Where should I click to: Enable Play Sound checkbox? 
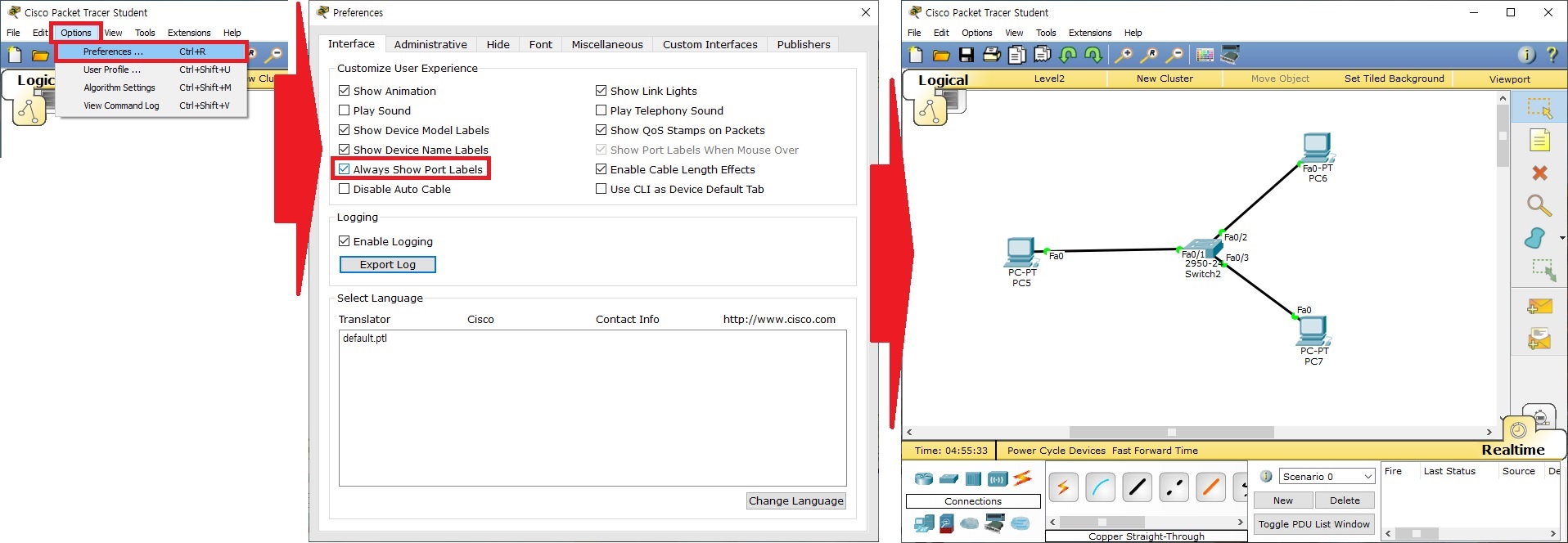(x=345, y=110)
